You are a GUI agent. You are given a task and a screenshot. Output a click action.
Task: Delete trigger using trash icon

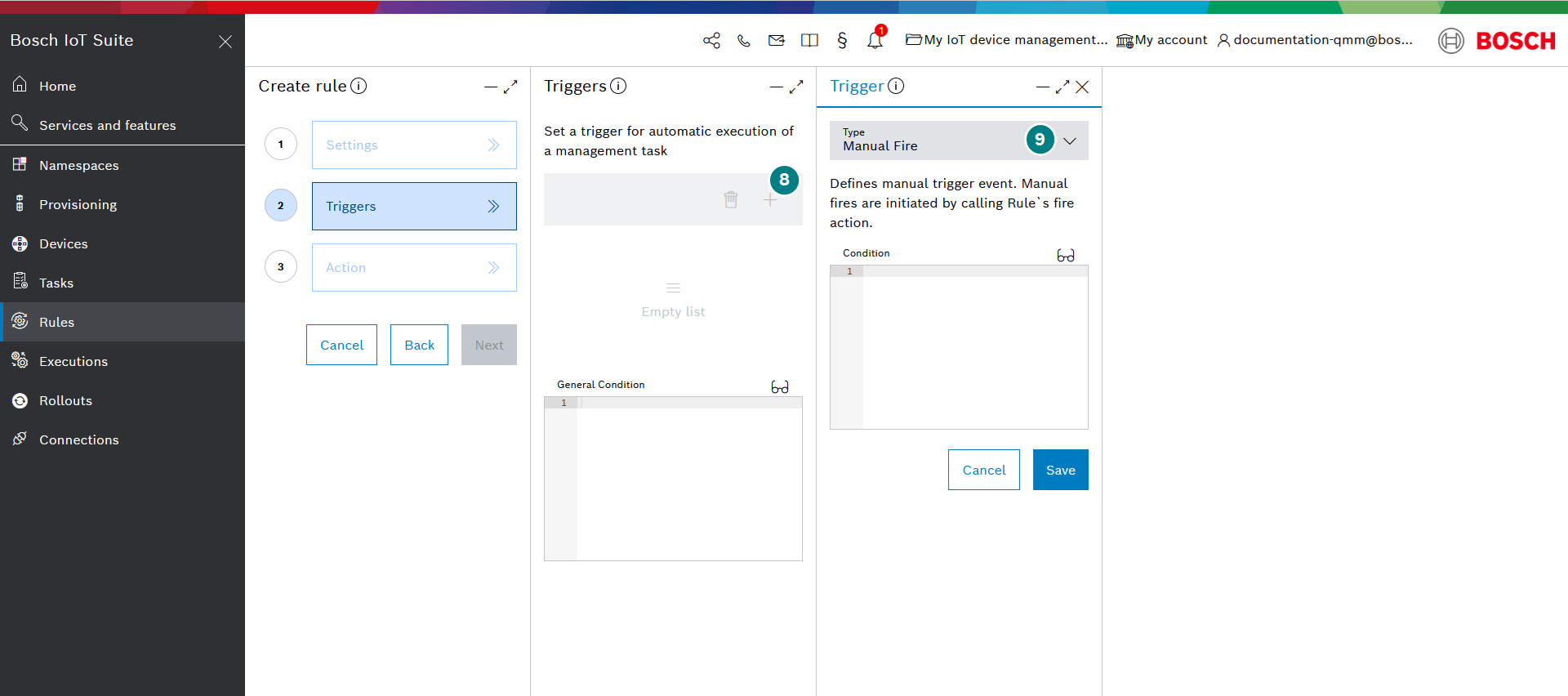pos(731,199)
